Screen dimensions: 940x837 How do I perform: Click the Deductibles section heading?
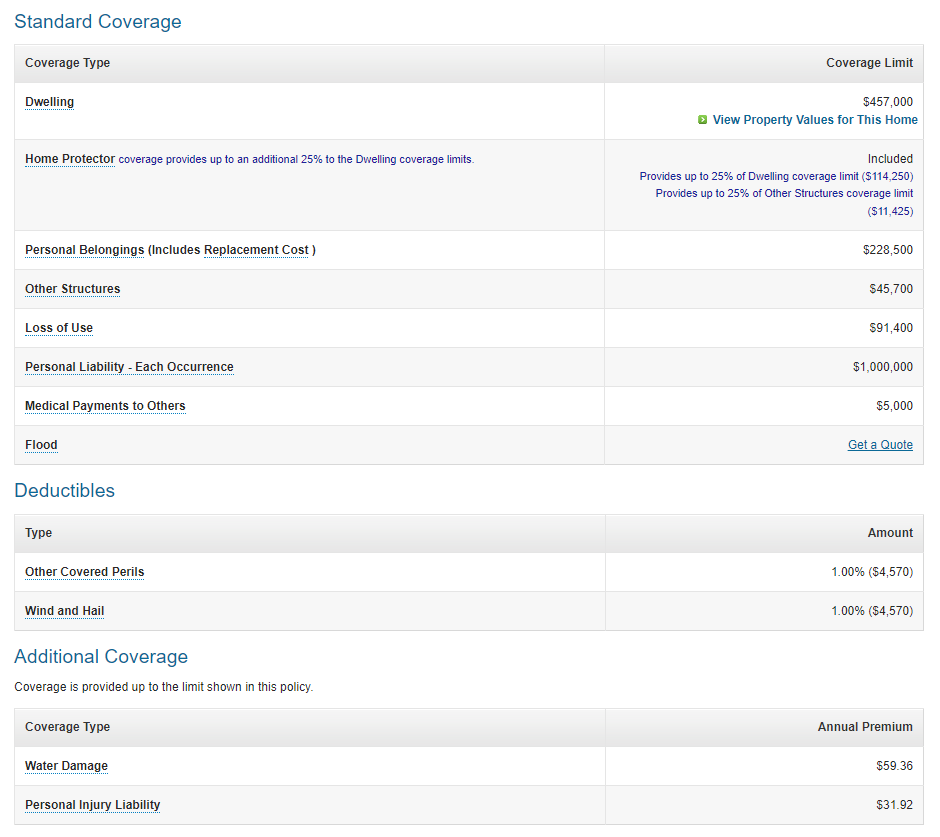coord(64,490)
